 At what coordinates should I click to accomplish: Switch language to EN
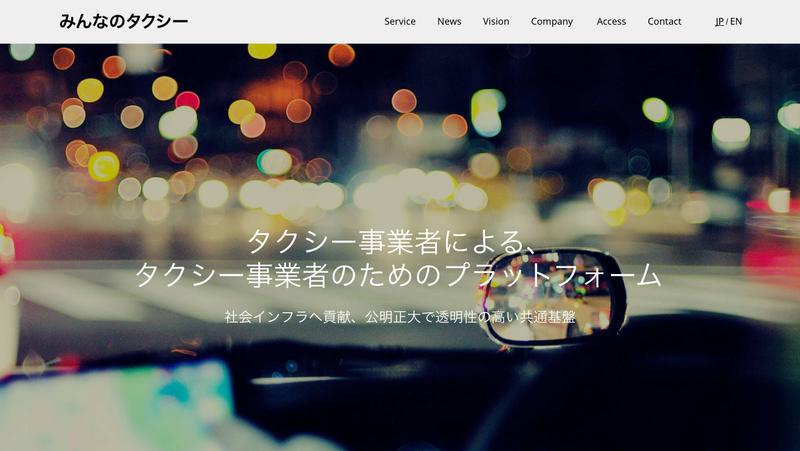point(736,21)
